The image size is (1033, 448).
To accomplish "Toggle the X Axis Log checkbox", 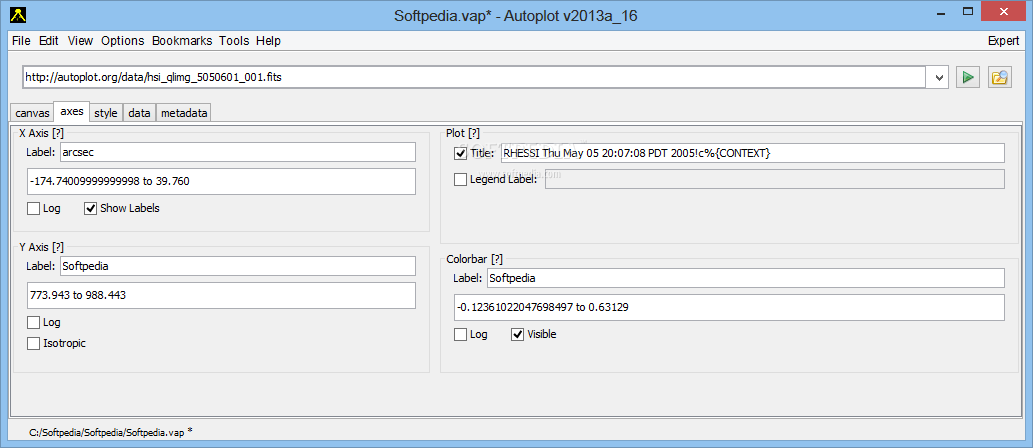I will click(34, 209).
